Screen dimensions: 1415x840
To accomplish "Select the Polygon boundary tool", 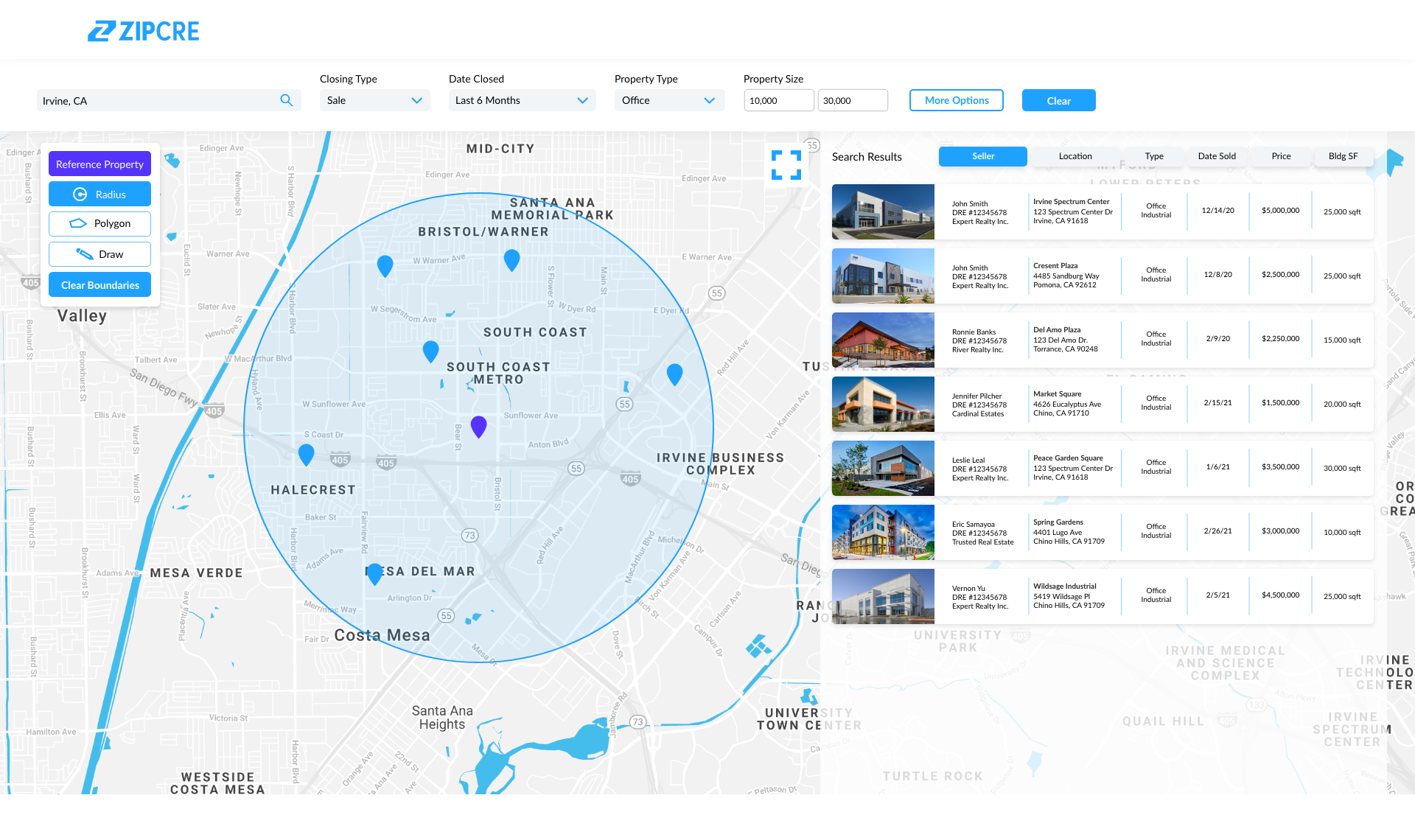I will click(99, 224).
